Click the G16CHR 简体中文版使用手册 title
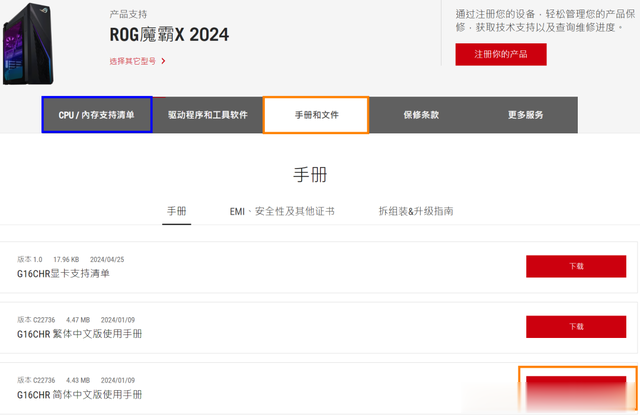Viewport: 640px width, 418px height. [x=80, y=395]
